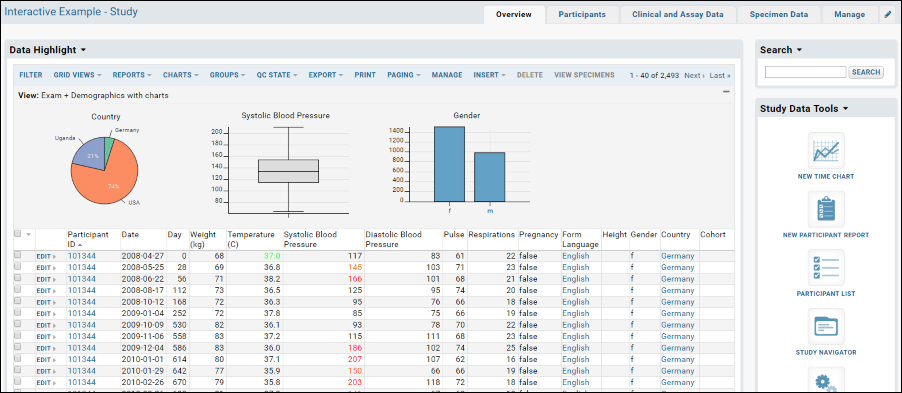Switch to the Participants tab
This screenshot has width=902, height=393.
582,14
